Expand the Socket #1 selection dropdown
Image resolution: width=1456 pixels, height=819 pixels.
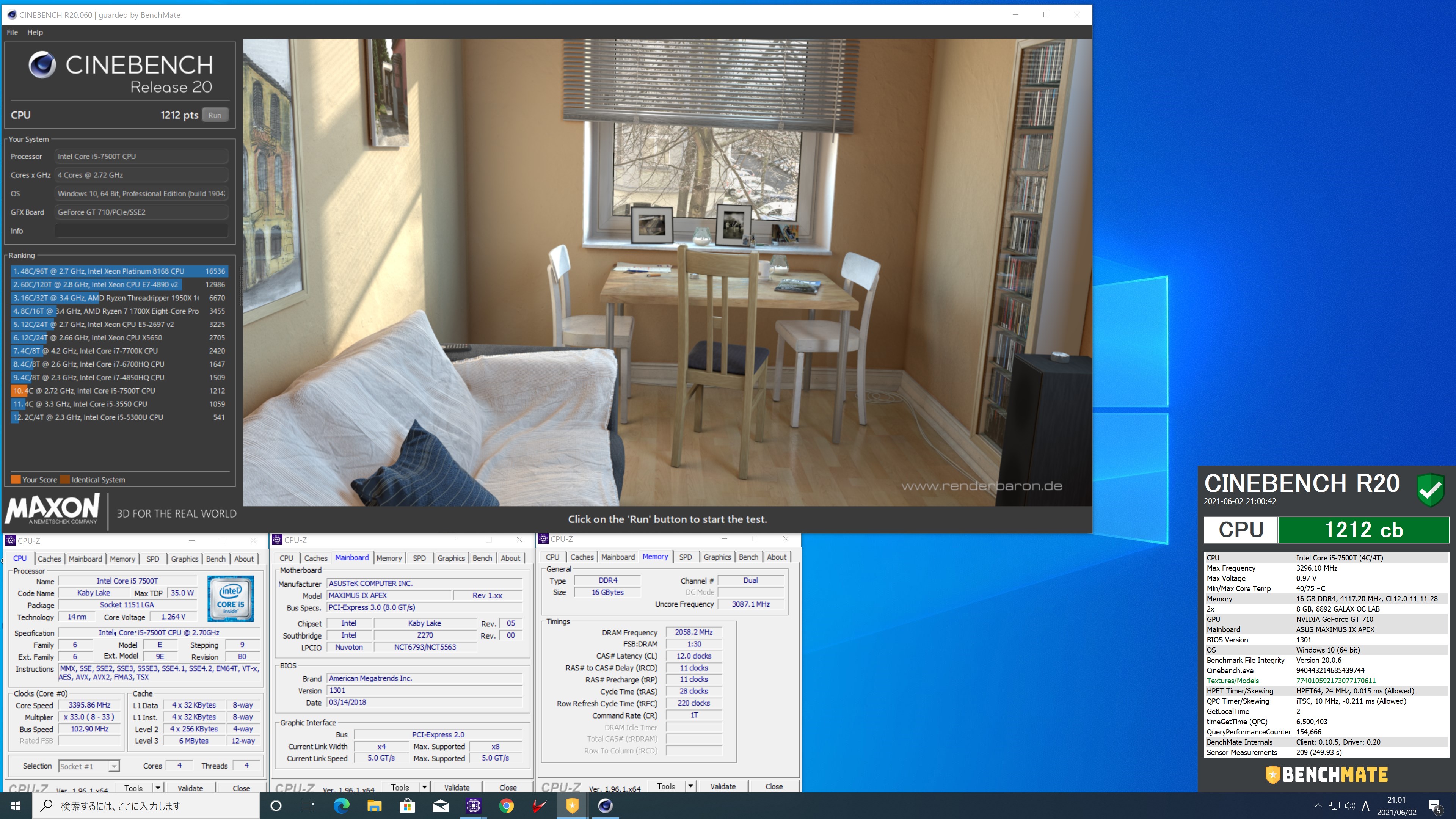(x=114, y=766)
